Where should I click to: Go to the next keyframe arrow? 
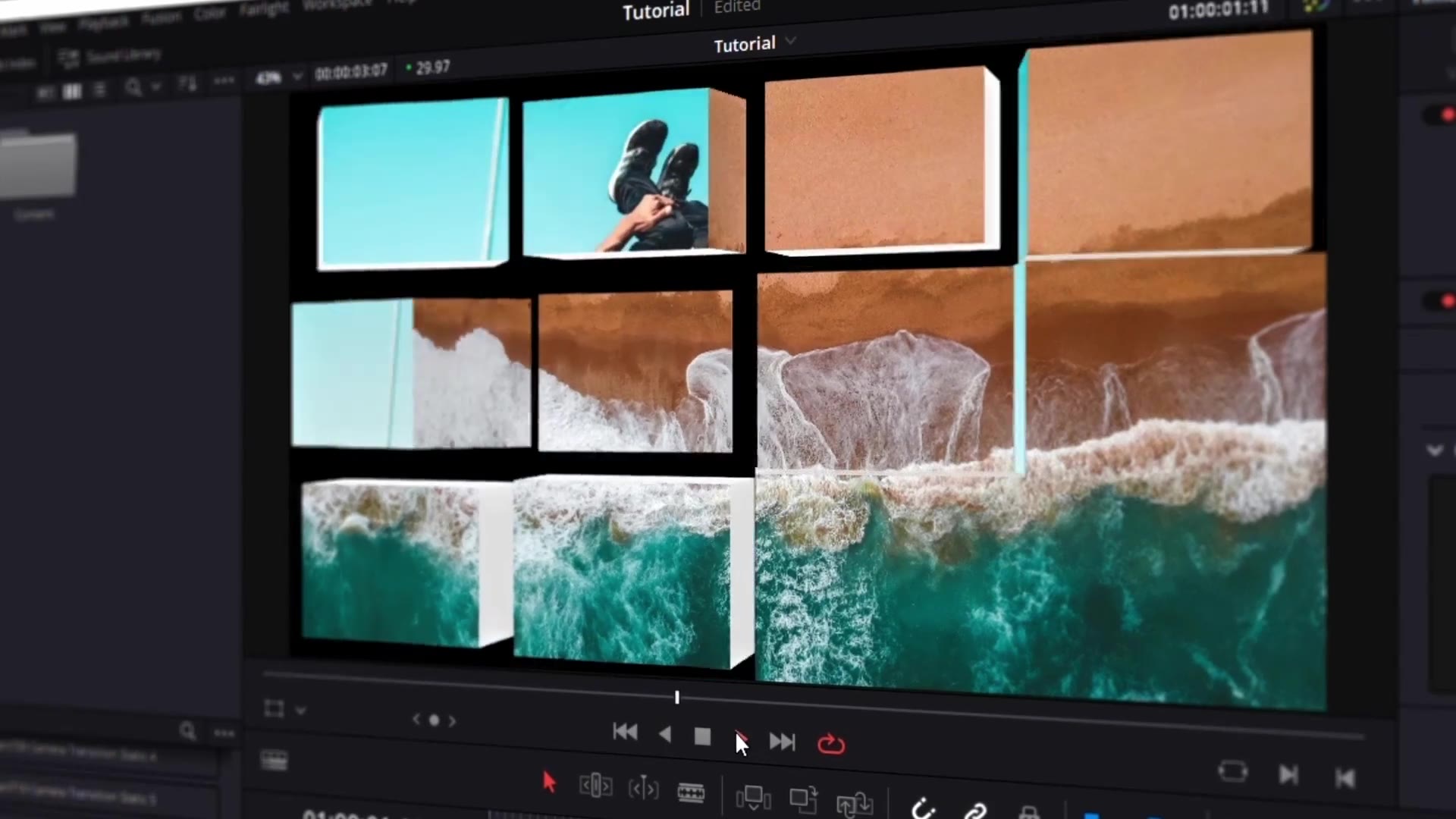pyautogui.click(x=453, y=721)
